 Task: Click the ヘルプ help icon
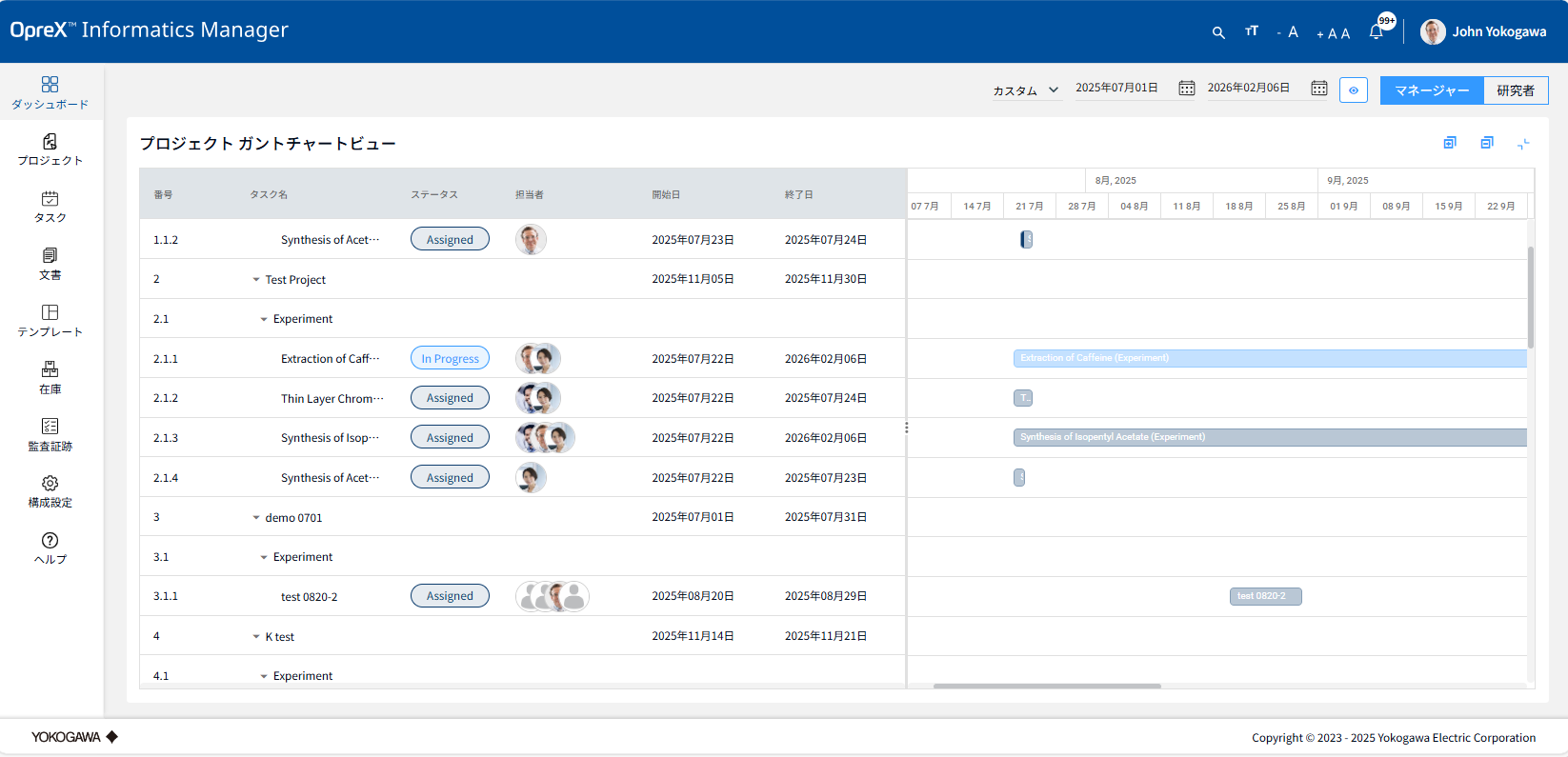pyautogui.click(x=50, y=548)
